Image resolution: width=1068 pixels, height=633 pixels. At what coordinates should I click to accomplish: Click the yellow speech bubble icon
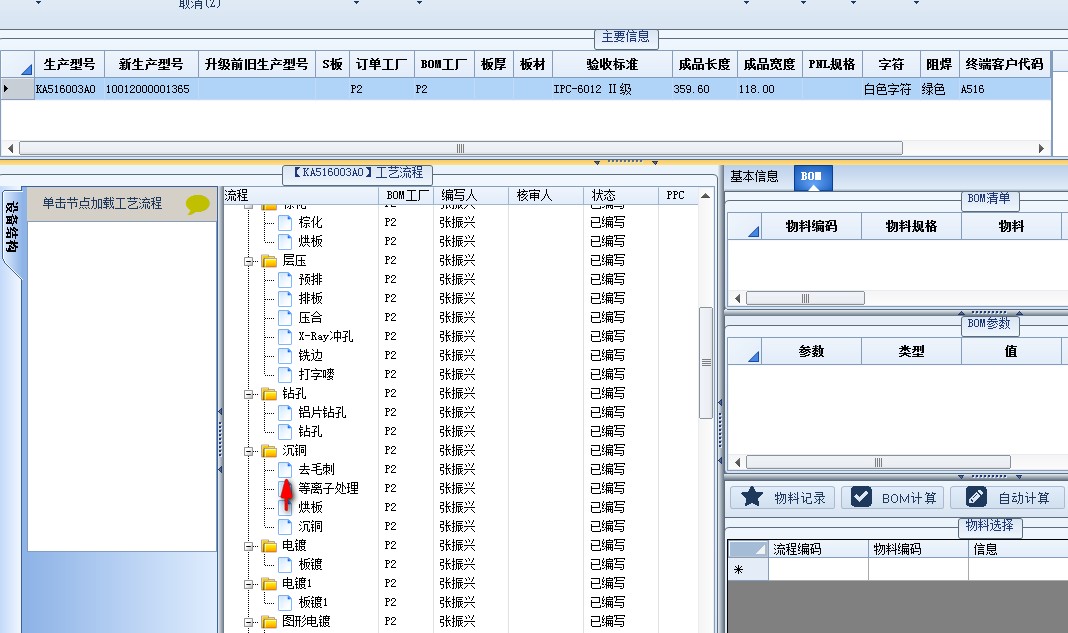click(x=198, y=204)
